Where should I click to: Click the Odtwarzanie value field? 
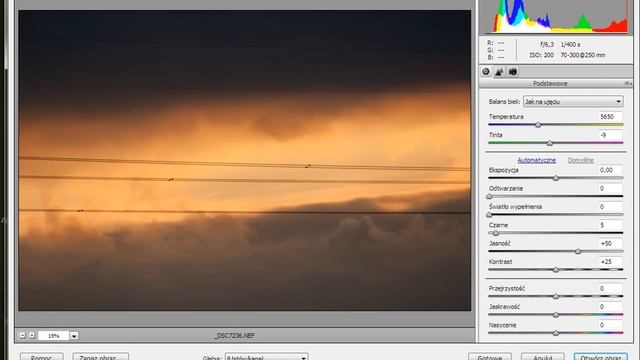pos(610,188)
